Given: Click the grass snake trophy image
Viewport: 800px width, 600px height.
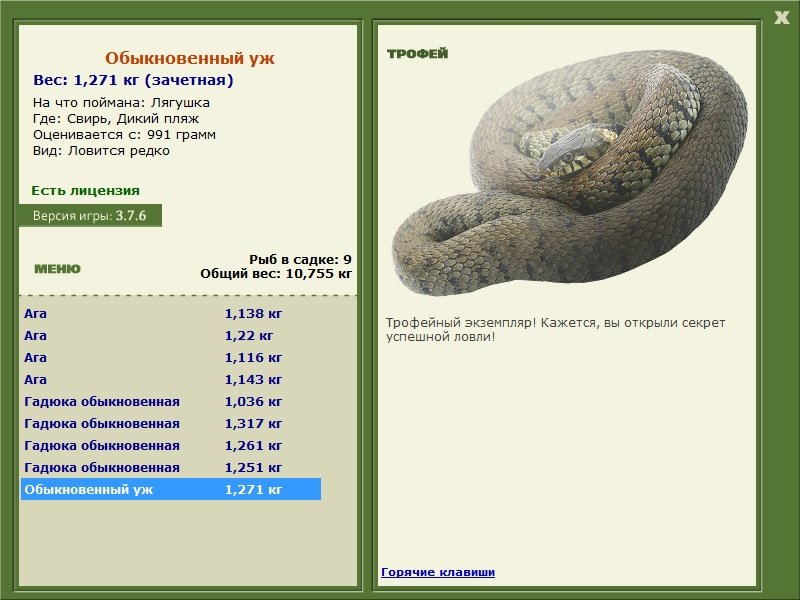Looking at the screenshot, I should pos(569,173).
